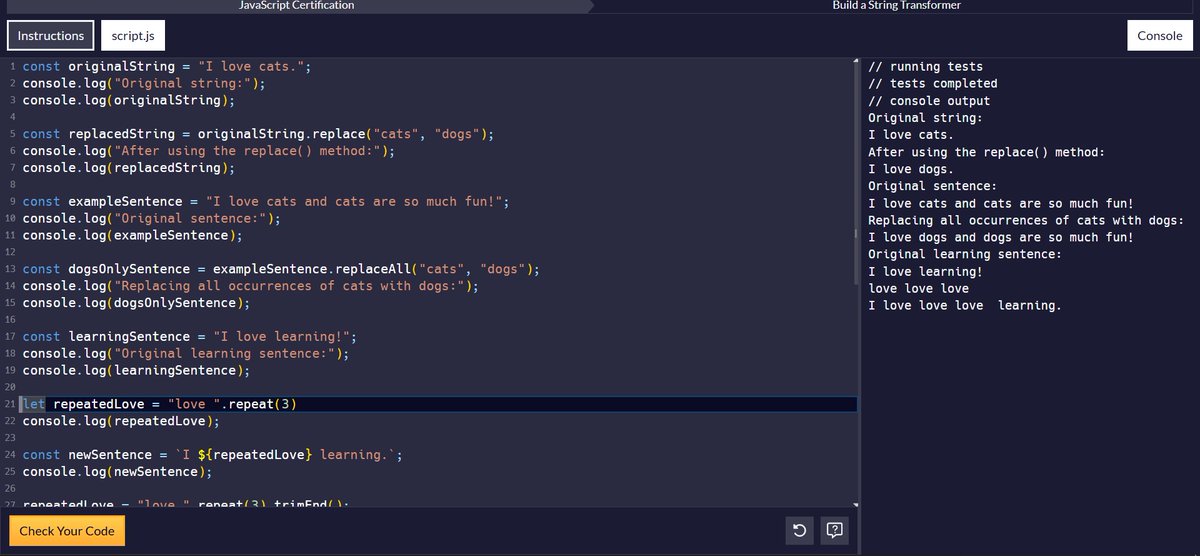Viewport: 1200px width, 556px height.
Task: Click console line '// console output'
Action: click(929, 101)
